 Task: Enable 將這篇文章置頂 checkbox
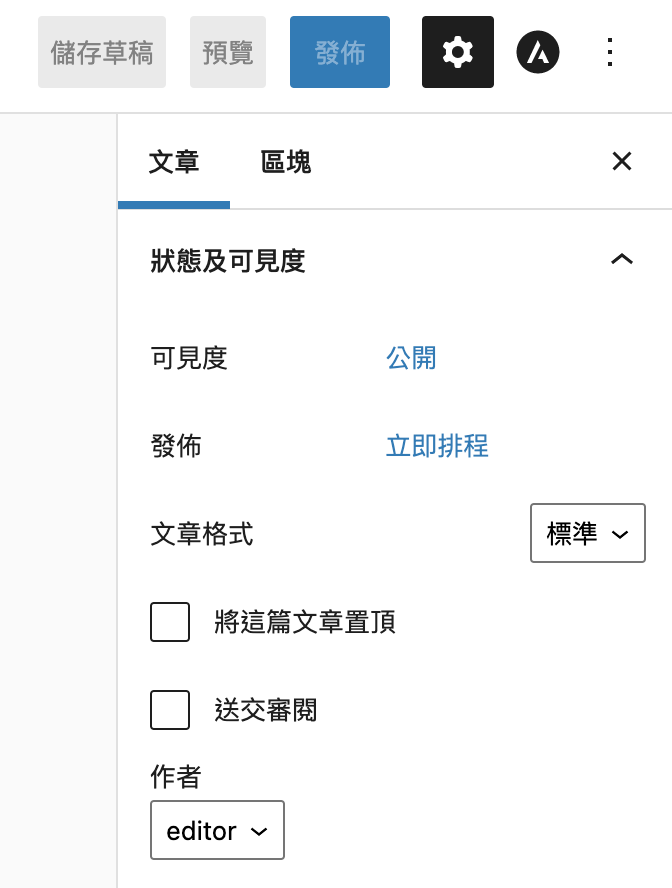(x=170, y=622)
